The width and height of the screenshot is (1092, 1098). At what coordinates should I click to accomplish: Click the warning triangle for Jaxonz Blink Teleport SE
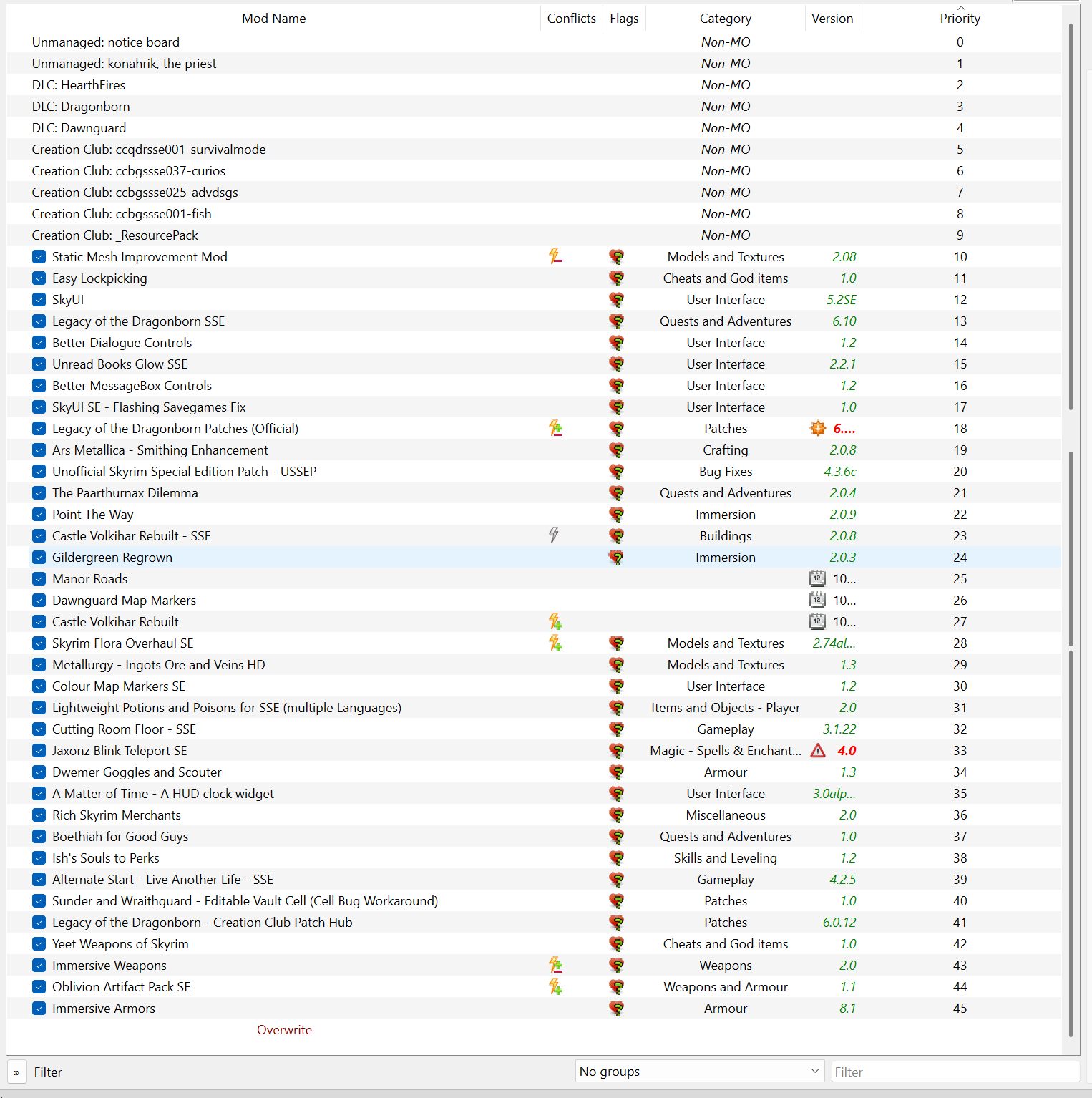(x=818, y=750)
